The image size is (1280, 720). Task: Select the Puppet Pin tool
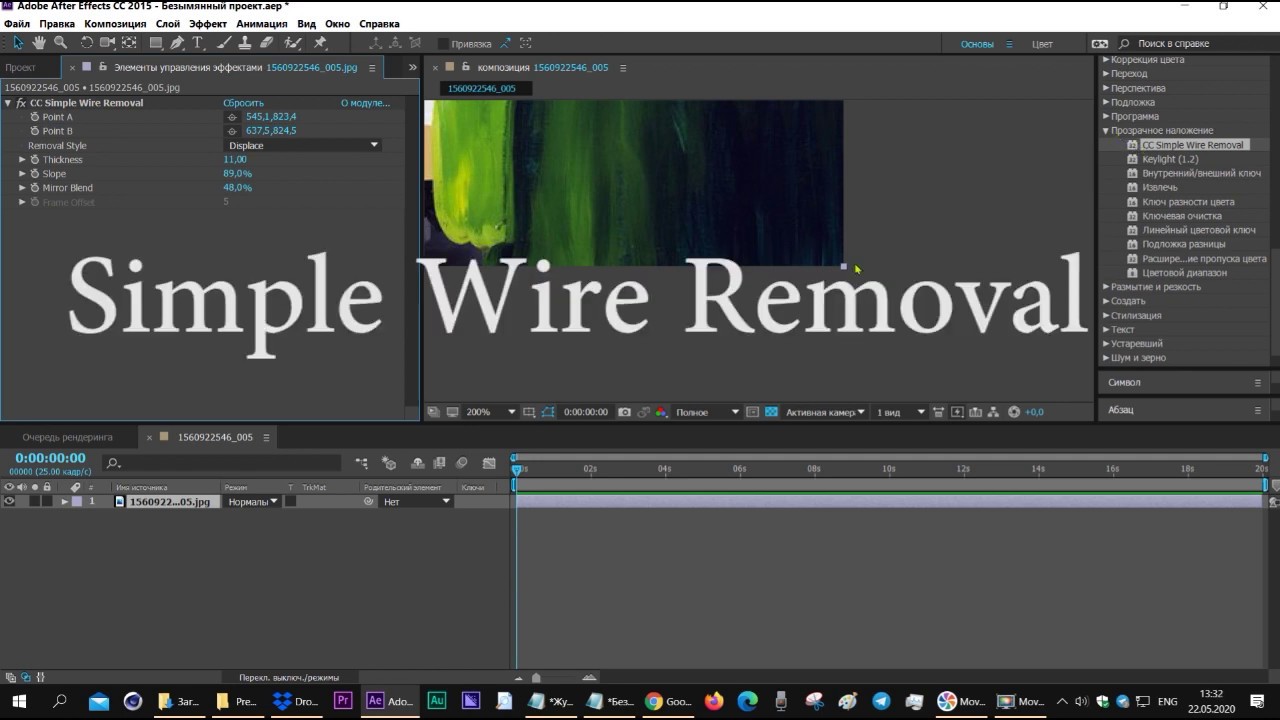[320, 43]
